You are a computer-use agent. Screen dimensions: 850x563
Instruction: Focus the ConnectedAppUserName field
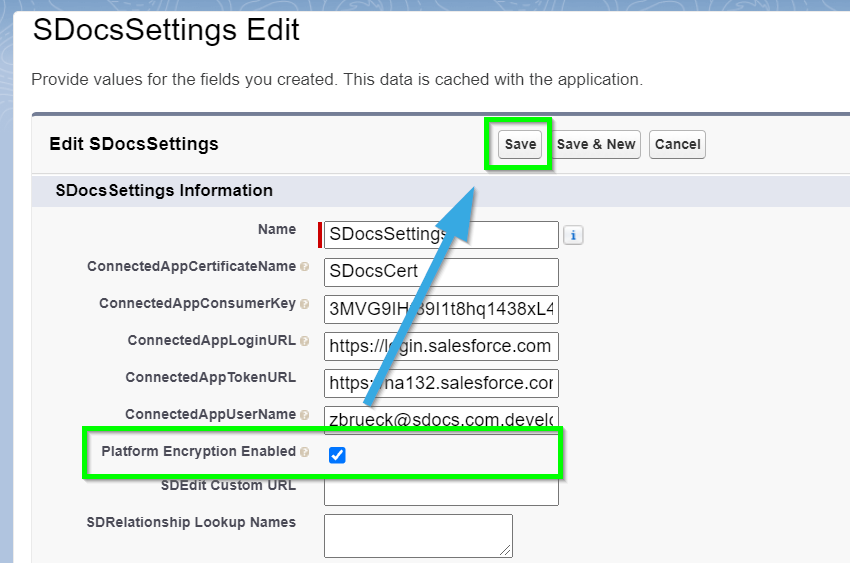click(441, 420)
